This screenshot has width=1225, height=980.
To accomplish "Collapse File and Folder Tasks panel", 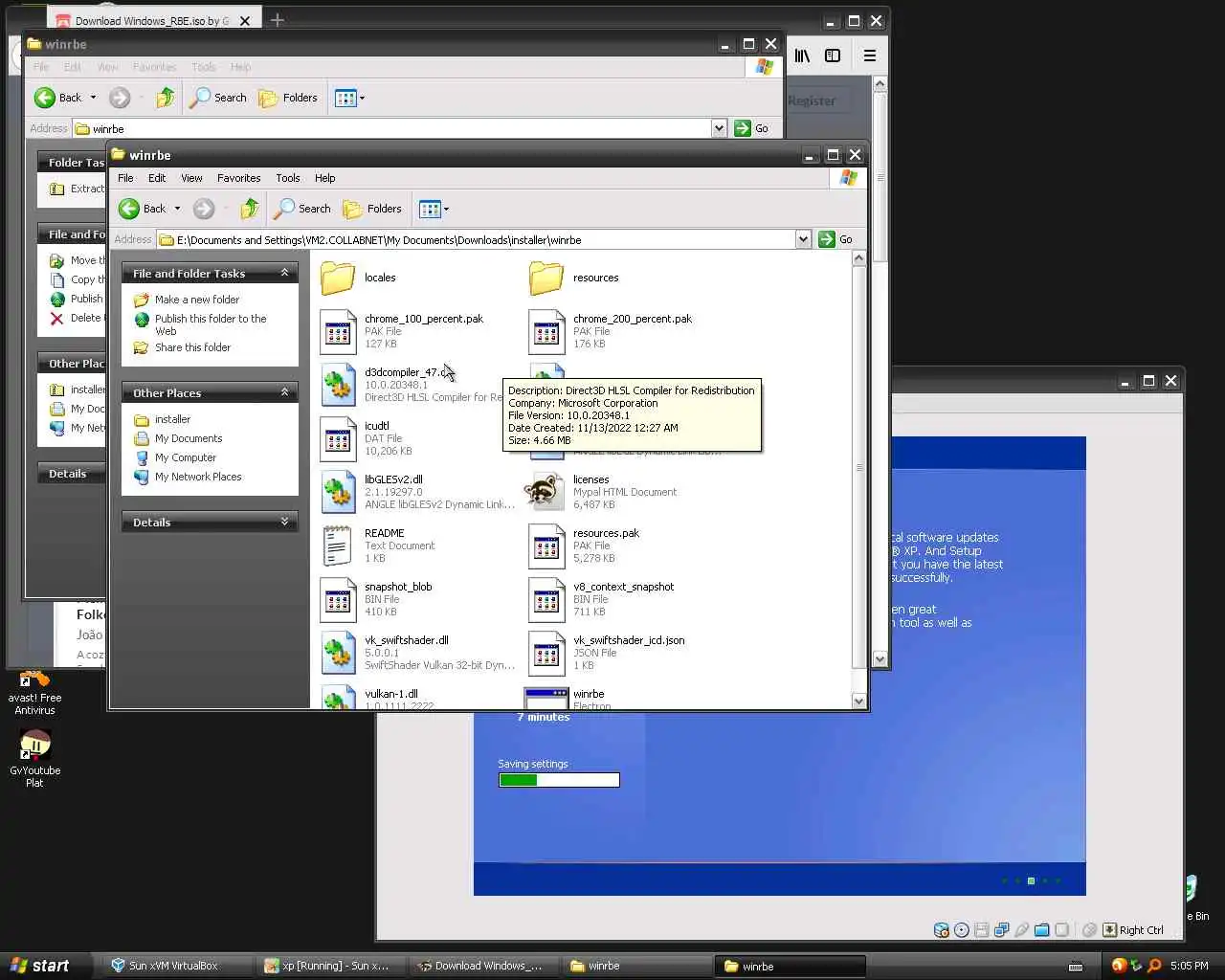I will click(x=284, y=274).
